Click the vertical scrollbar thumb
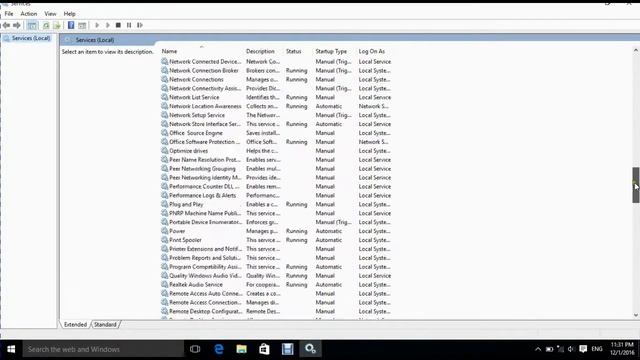The width and height of the screenshot is (640, 360). [x=636, y=185]
